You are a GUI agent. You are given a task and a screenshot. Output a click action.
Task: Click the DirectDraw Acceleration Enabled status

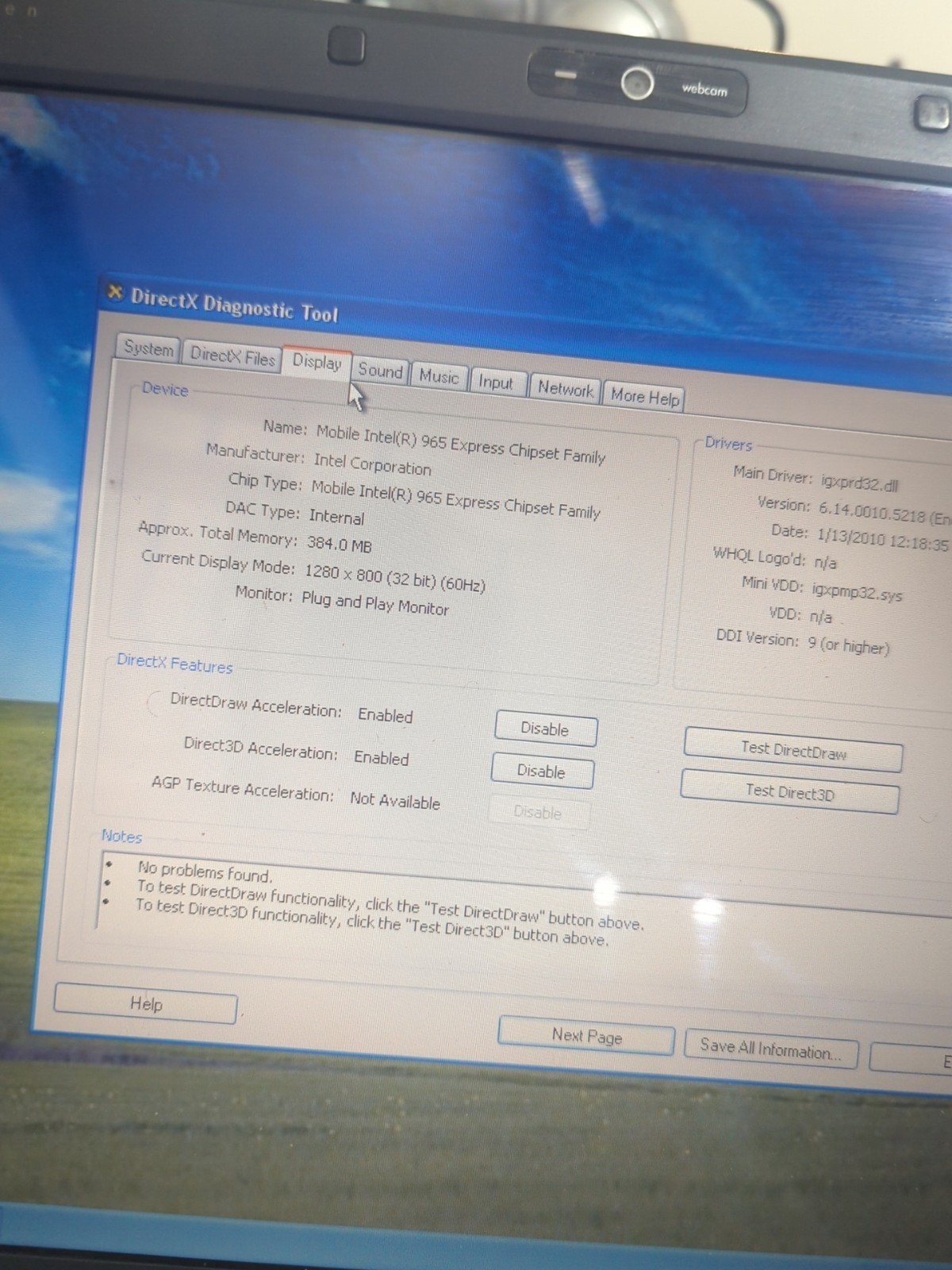[386, 714]
